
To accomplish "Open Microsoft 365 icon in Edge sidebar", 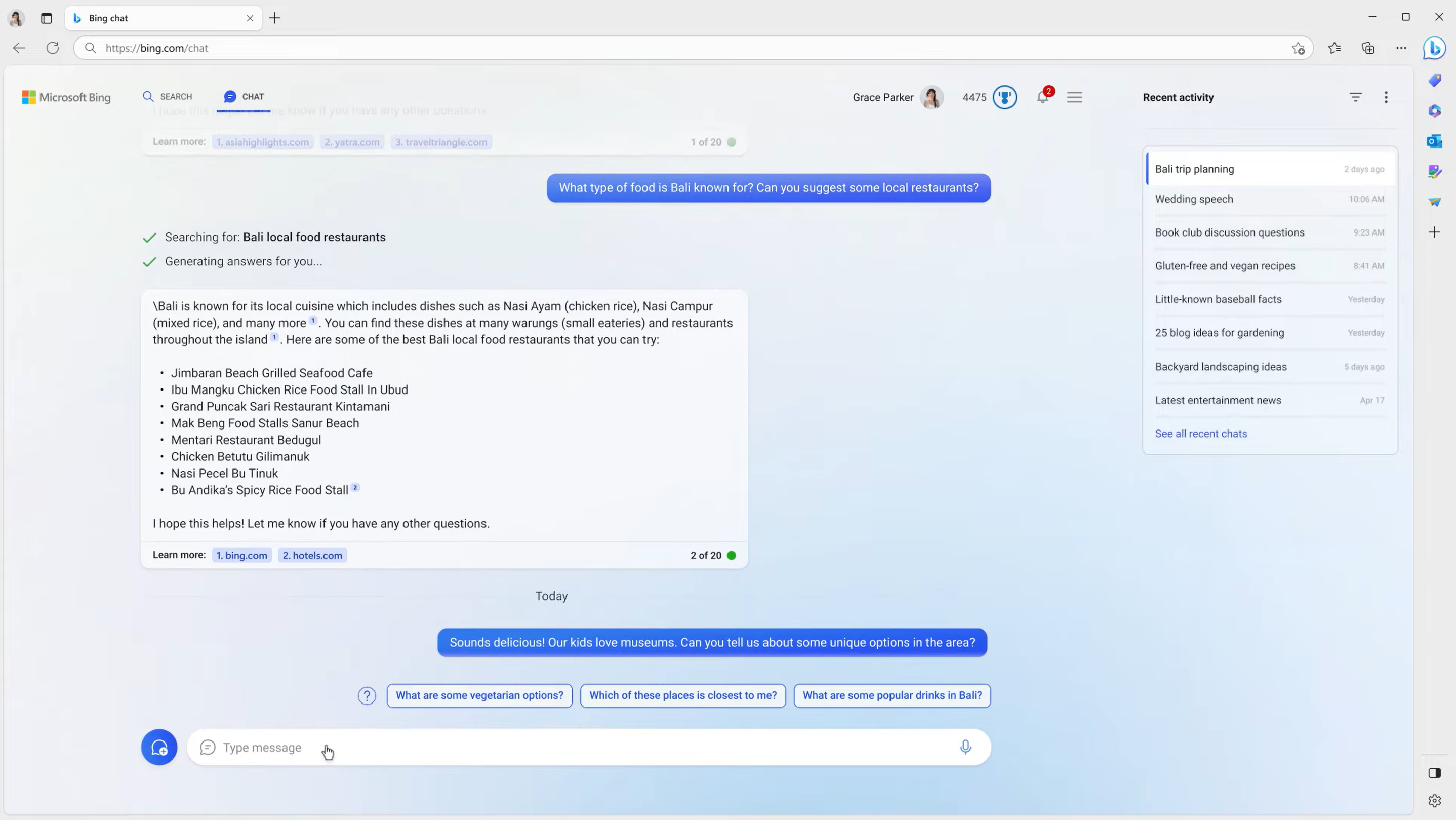I will tap(1435, 111).
